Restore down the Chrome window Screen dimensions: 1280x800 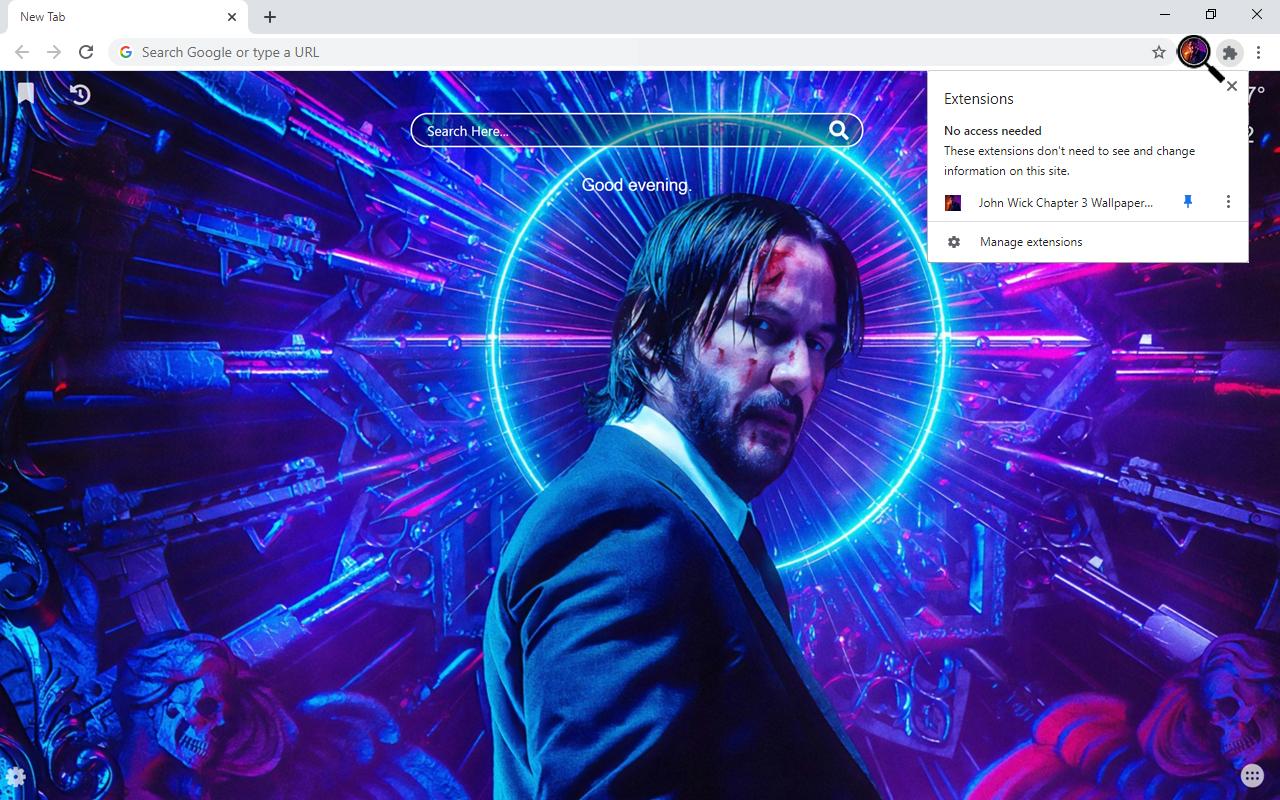pos(1211,15)
